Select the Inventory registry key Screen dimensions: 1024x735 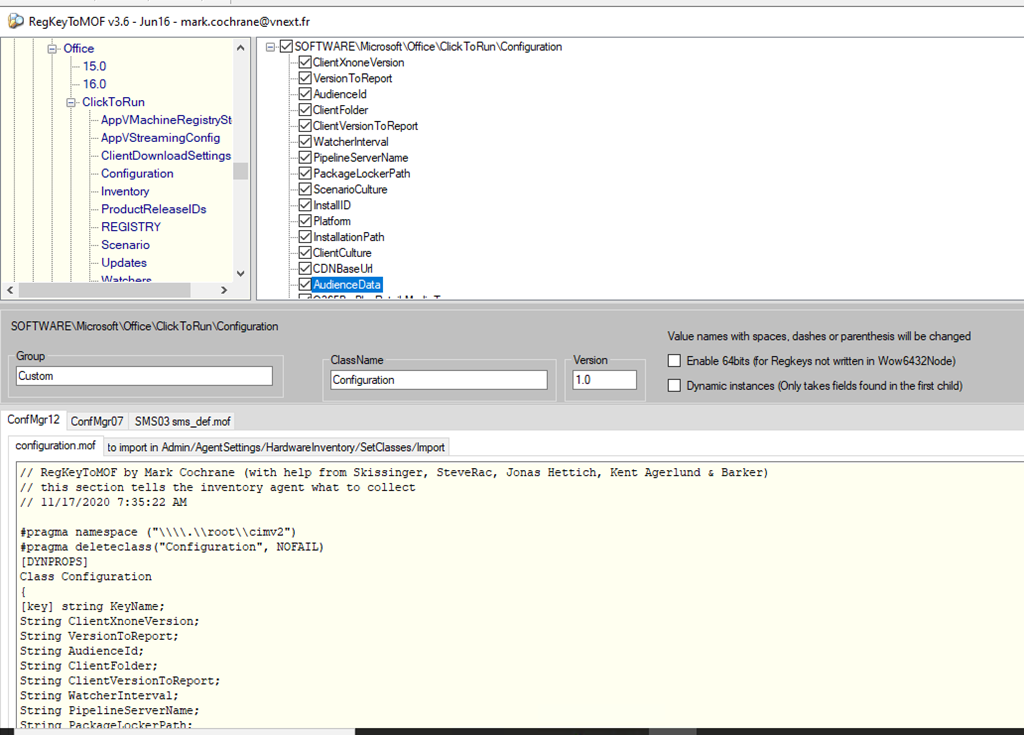[x=125, y=191]
